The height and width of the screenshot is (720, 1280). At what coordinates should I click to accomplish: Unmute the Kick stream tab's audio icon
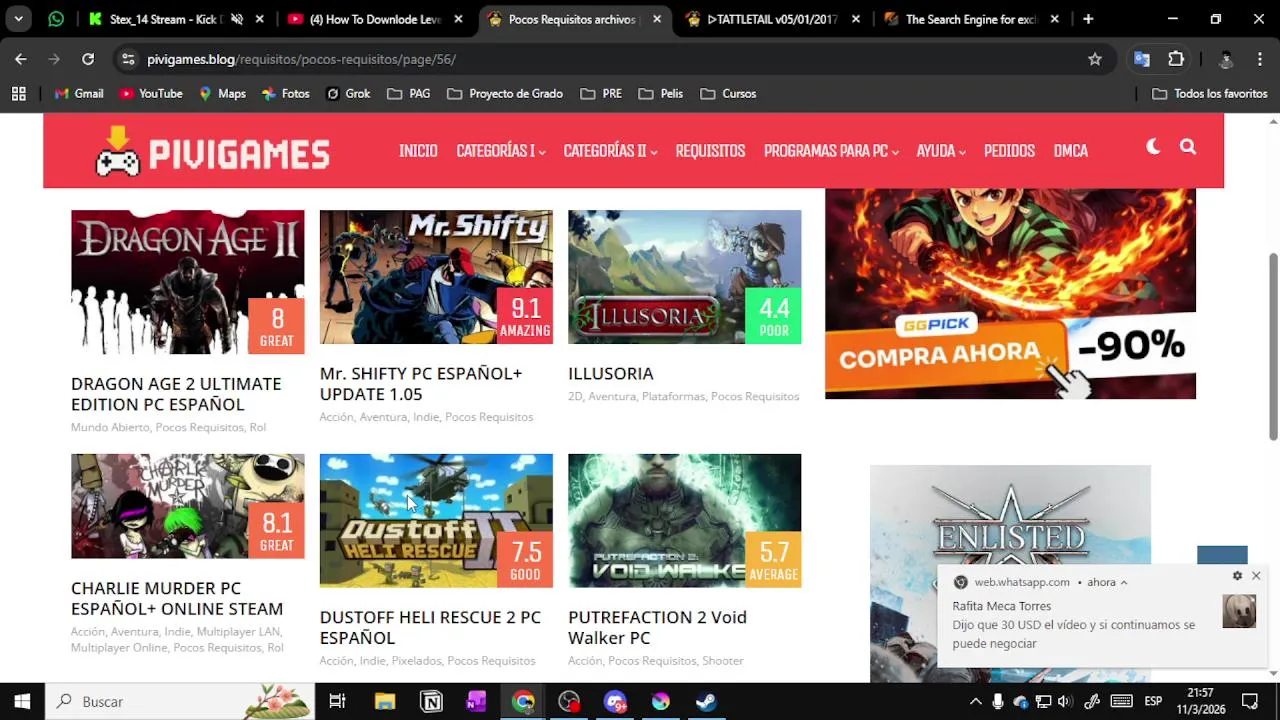pos(237,19)
